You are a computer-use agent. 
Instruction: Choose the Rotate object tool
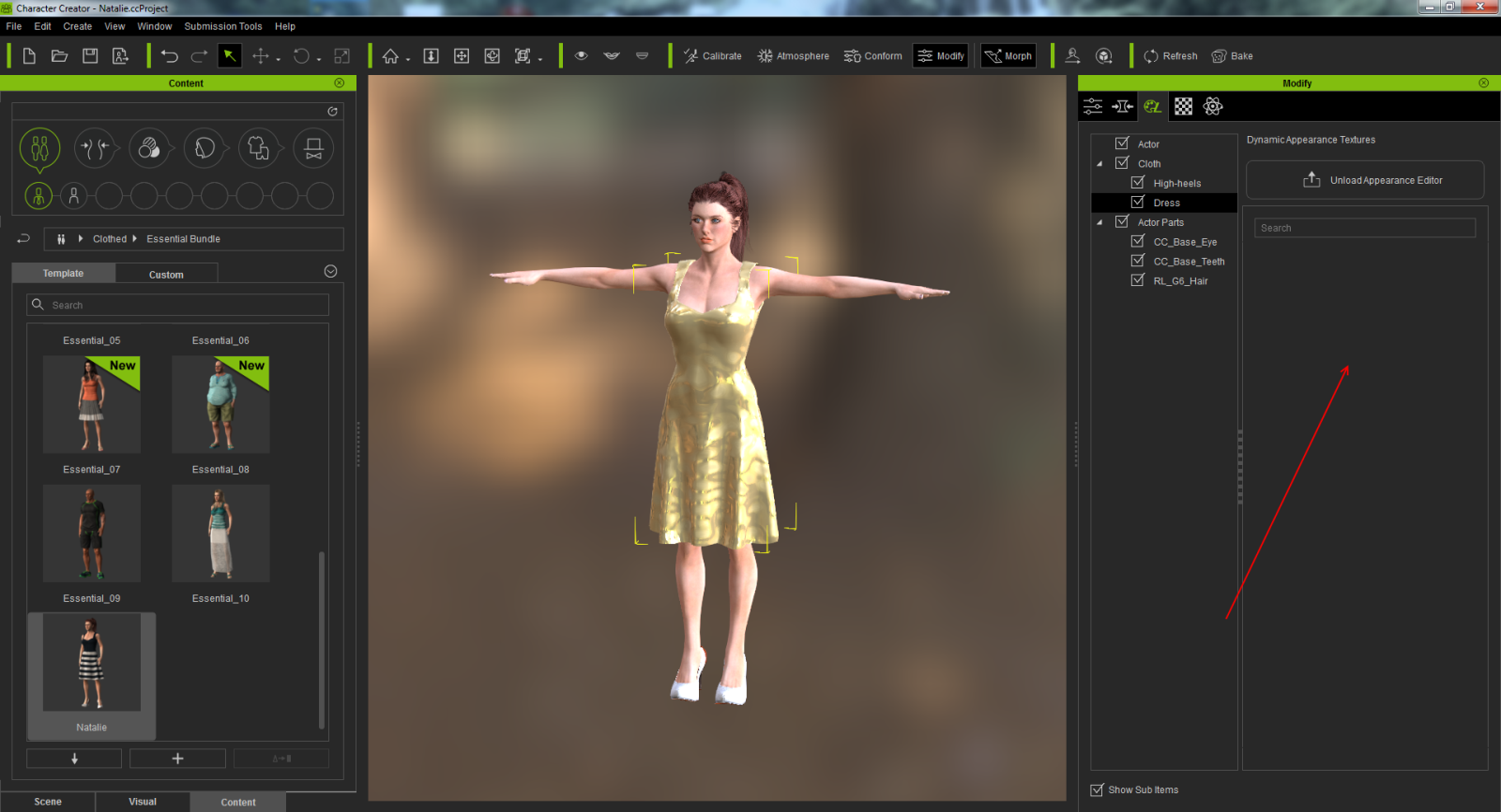(301, 56)
